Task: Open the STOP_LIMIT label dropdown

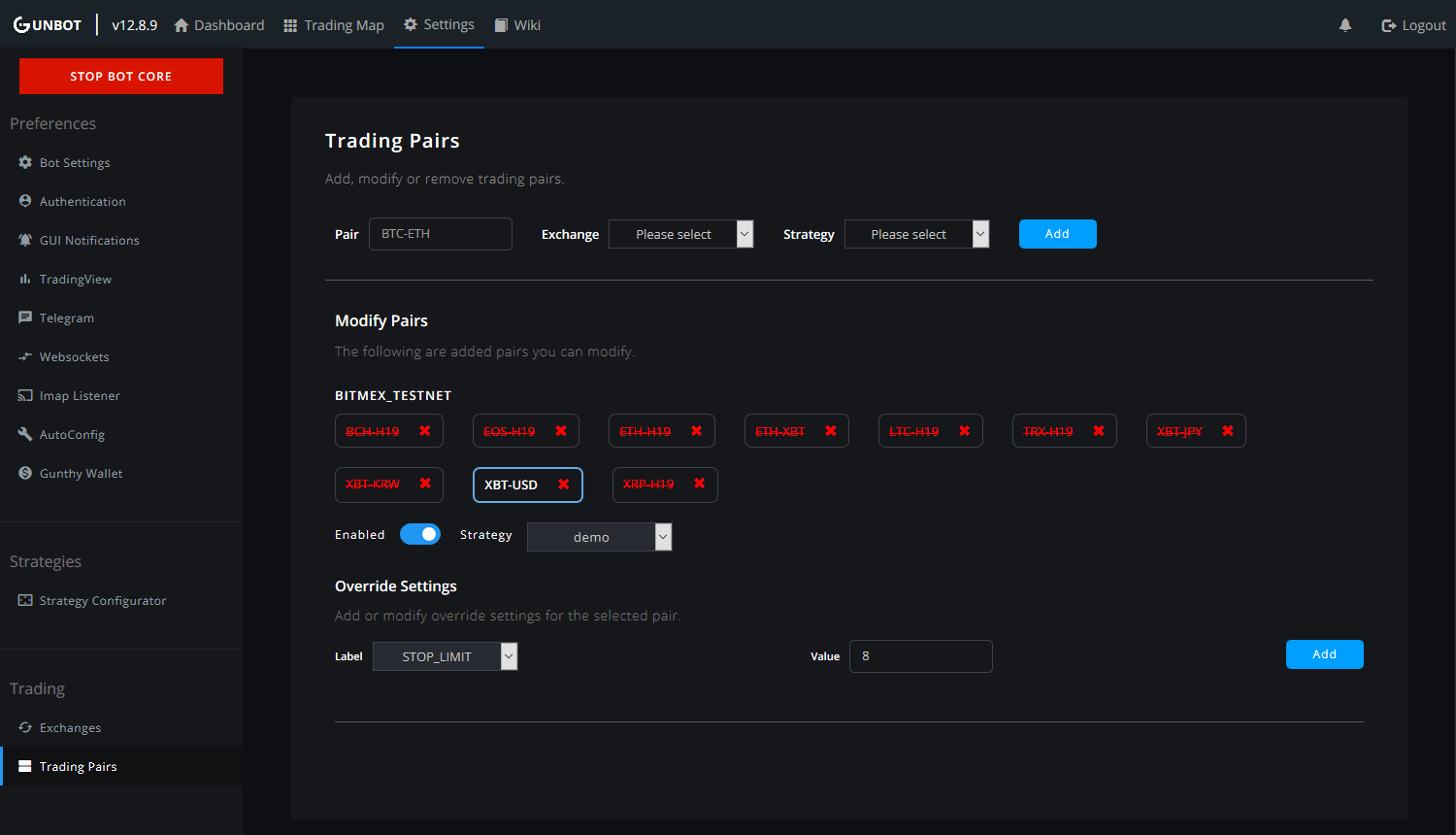Action: click(446, 656)
